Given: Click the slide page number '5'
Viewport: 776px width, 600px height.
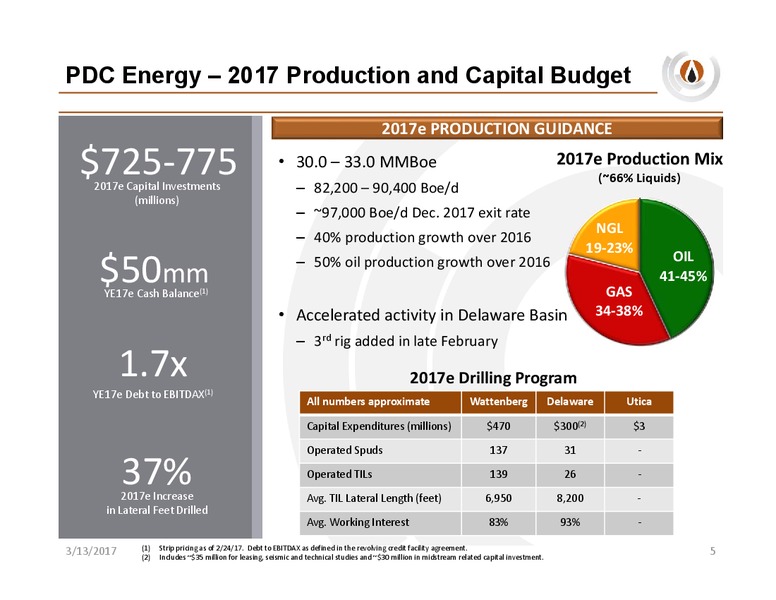Looking at the screenshot, I should [x=713, y=551].
